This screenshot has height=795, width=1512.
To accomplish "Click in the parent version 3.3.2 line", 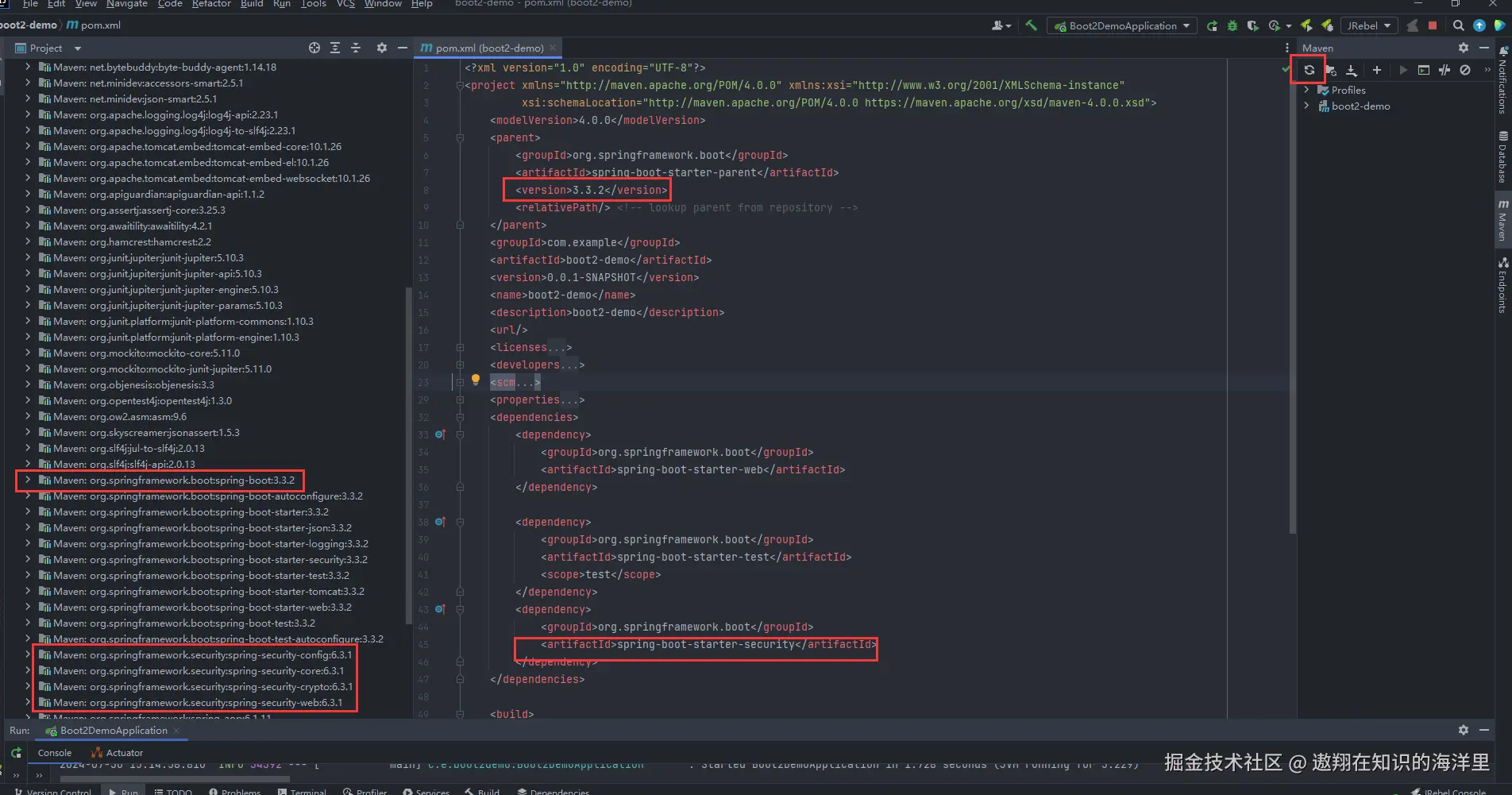I will tap(592, 190).
